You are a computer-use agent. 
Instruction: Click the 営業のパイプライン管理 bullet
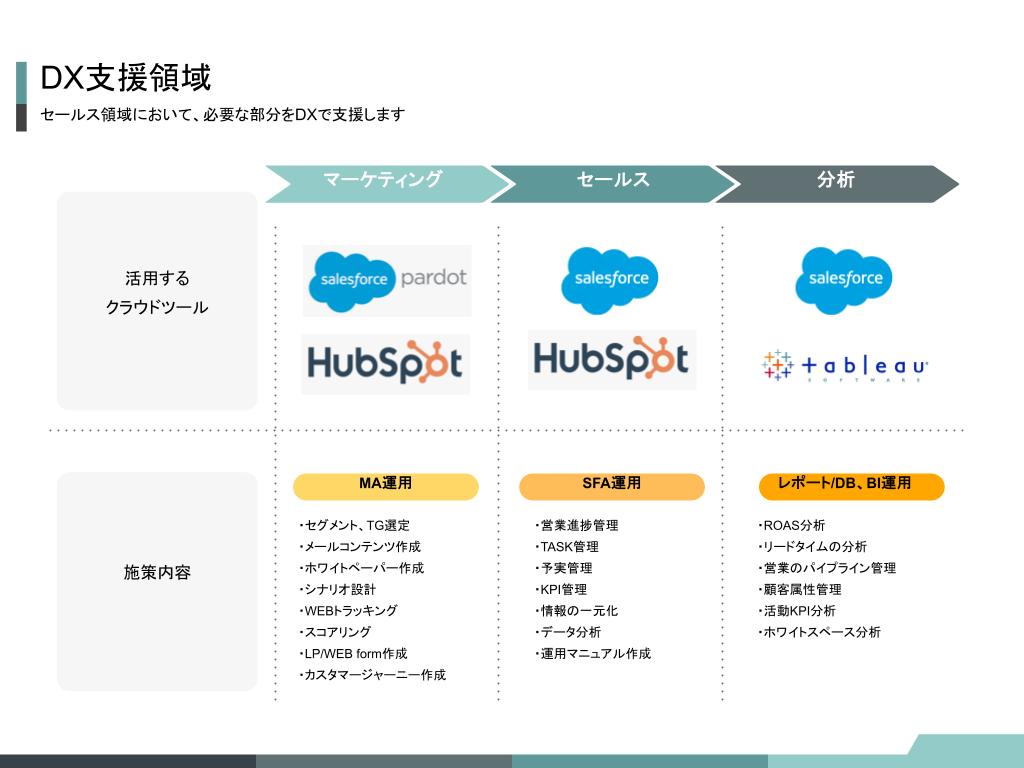point(827,568)
